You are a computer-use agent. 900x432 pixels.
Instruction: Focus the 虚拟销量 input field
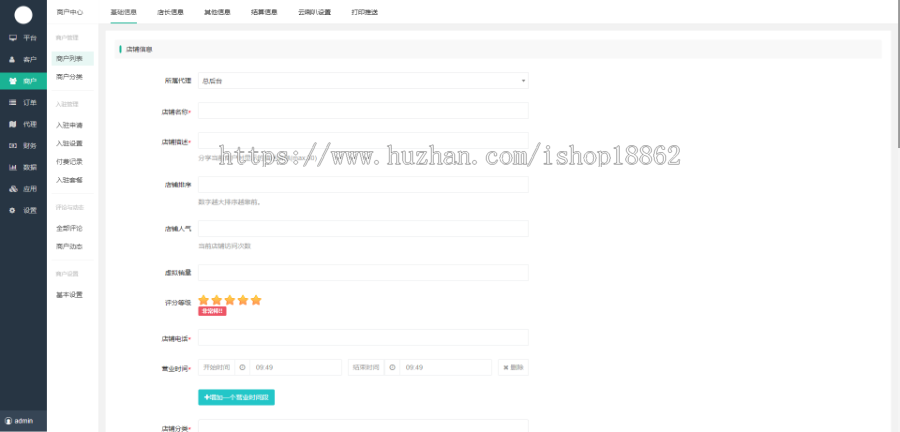tap(363, 273)
